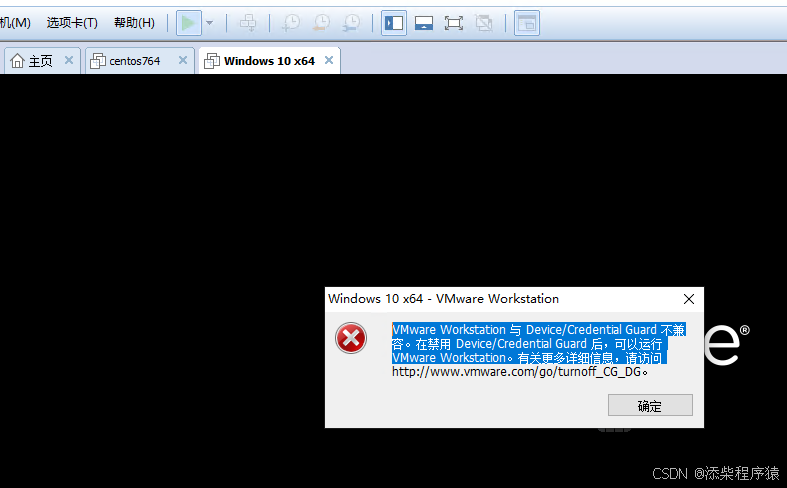787x488 pixels.
Task: Click the home icon on 主页 tab
Action: click(x=18, y=61)
